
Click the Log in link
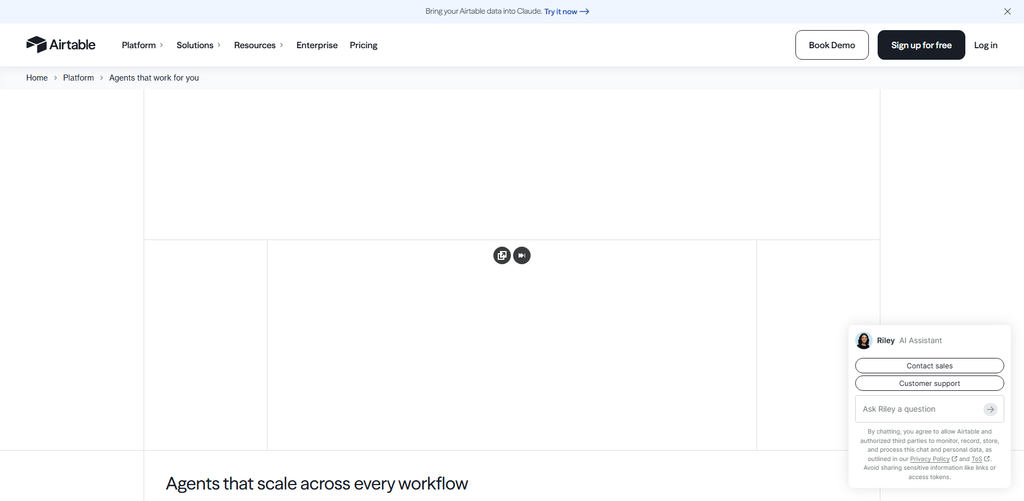[x=985, y=45]
